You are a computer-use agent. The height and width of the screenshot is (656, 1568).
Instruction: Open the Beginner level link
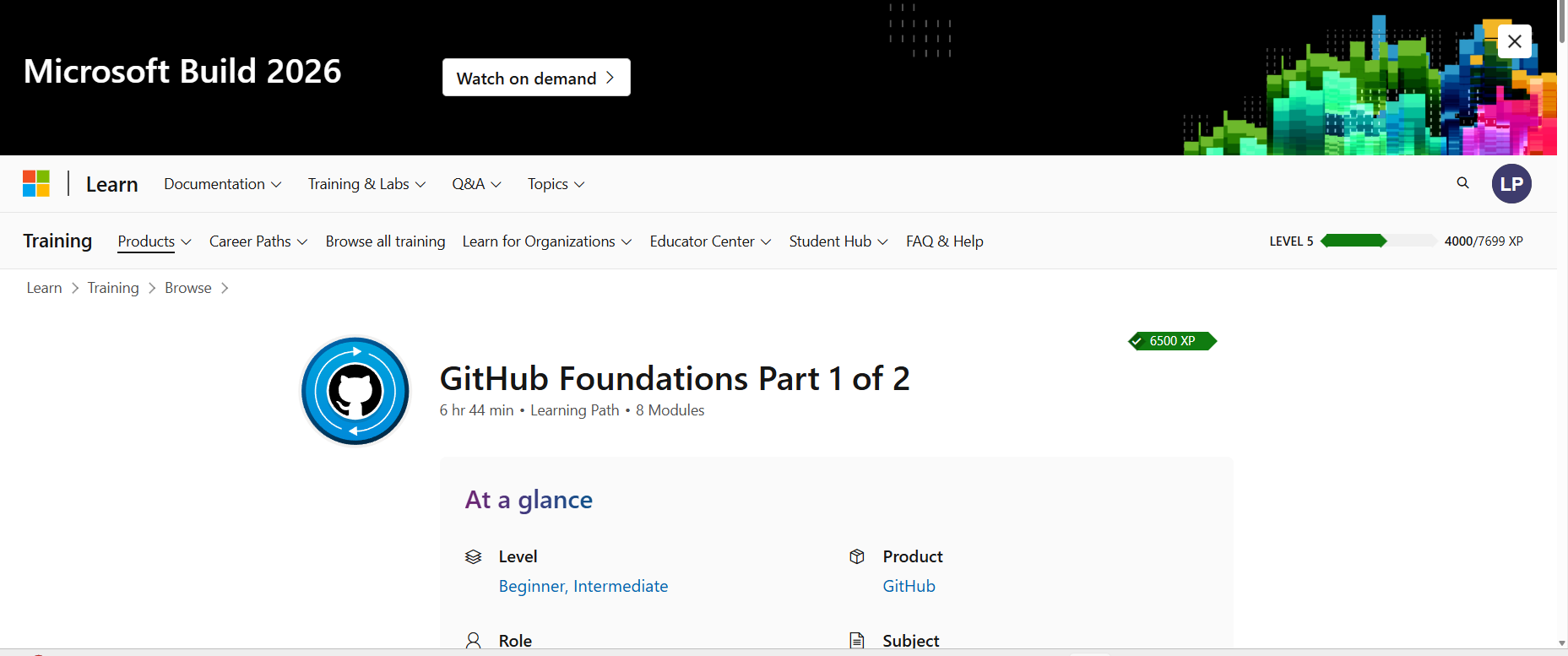532,586
